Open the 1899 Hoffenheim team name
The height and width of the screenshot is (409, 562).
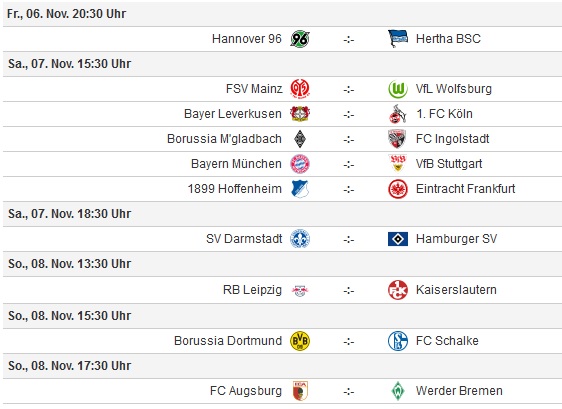tap(235, 189)
